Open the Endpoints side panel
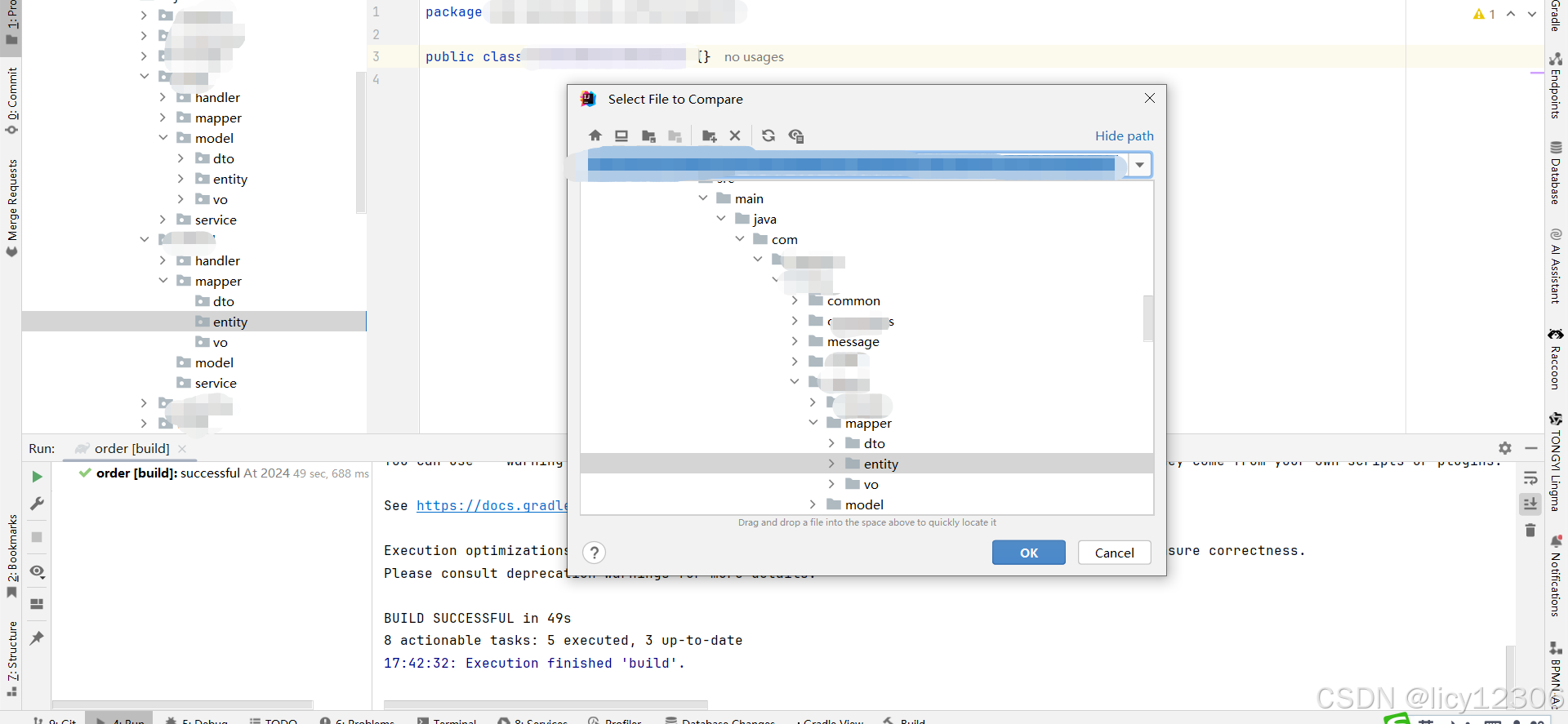The height and width of the screenshot is (724, 1568). 1556,86
